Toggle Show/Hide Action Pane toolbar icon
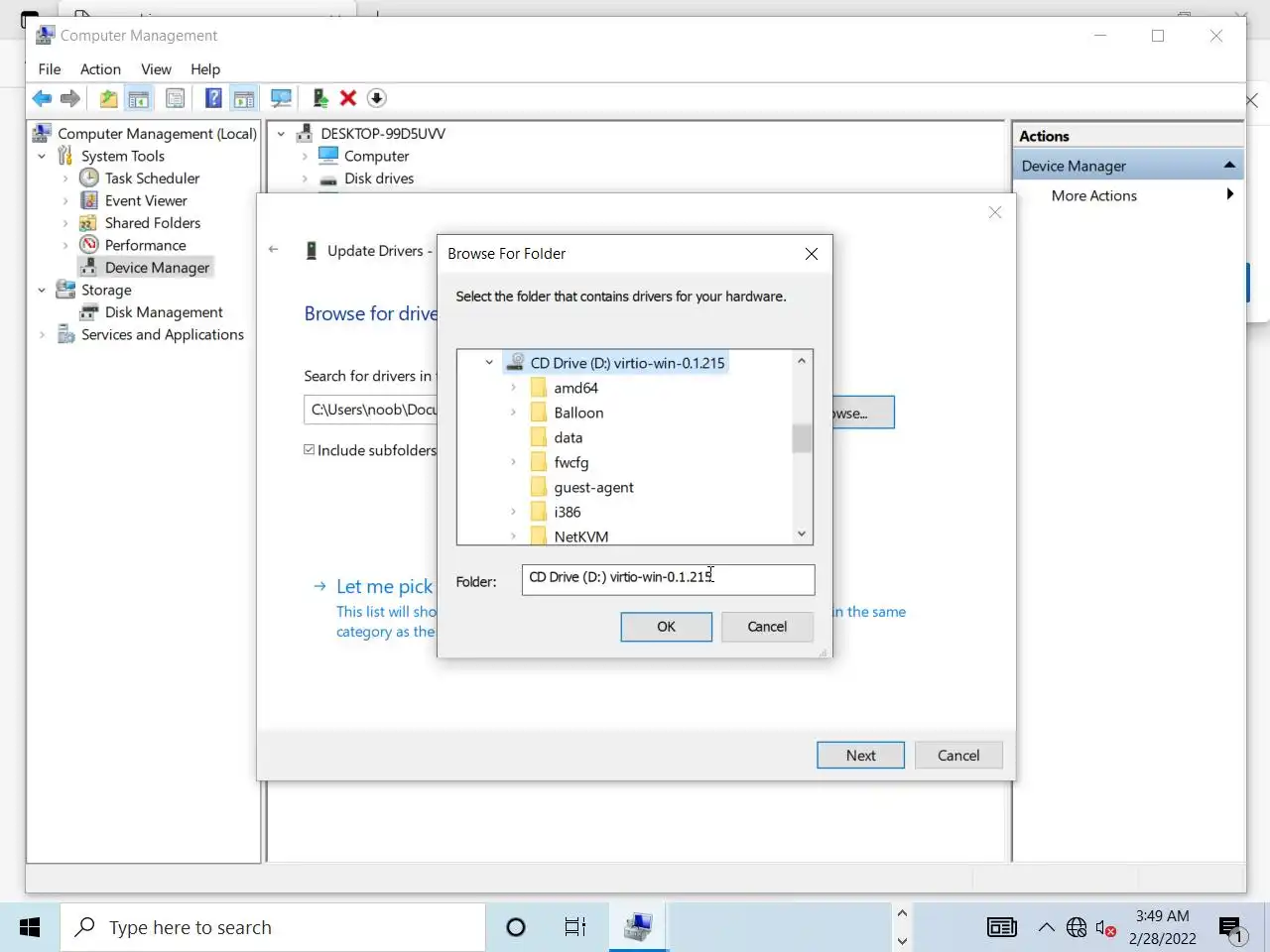 pyautogui.click(x=244, y=98)
